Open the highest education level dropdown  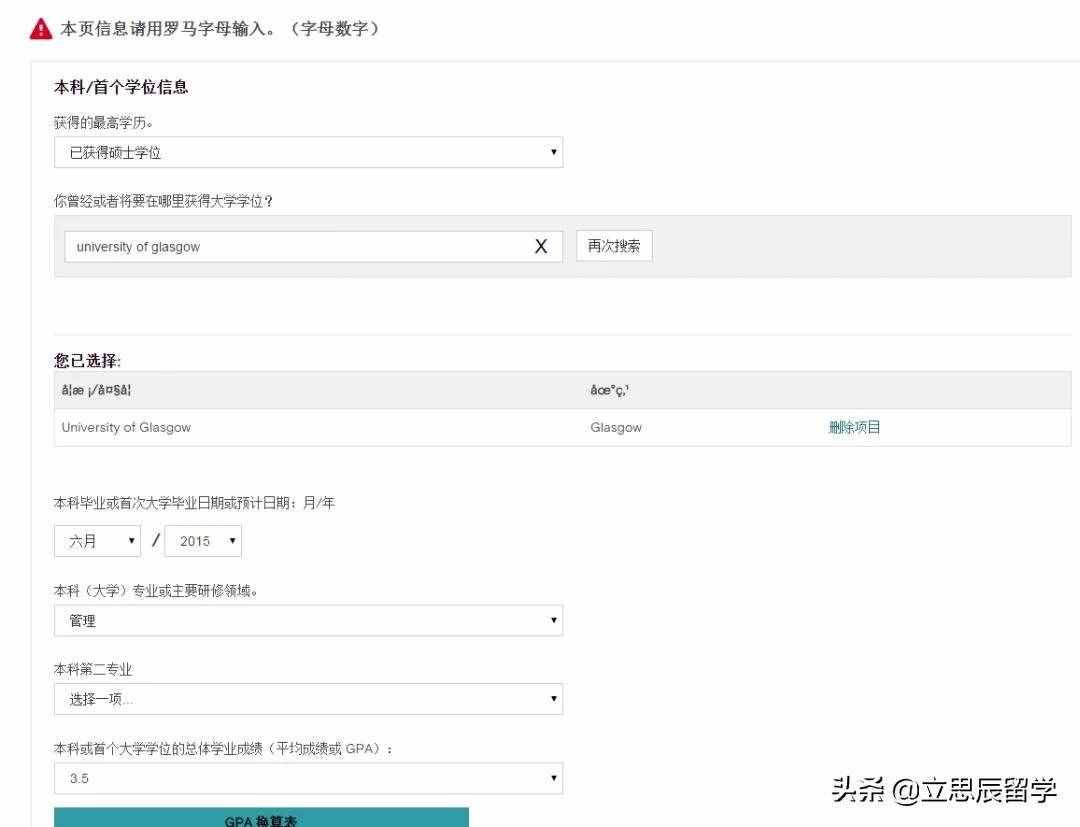click(309, 152)
